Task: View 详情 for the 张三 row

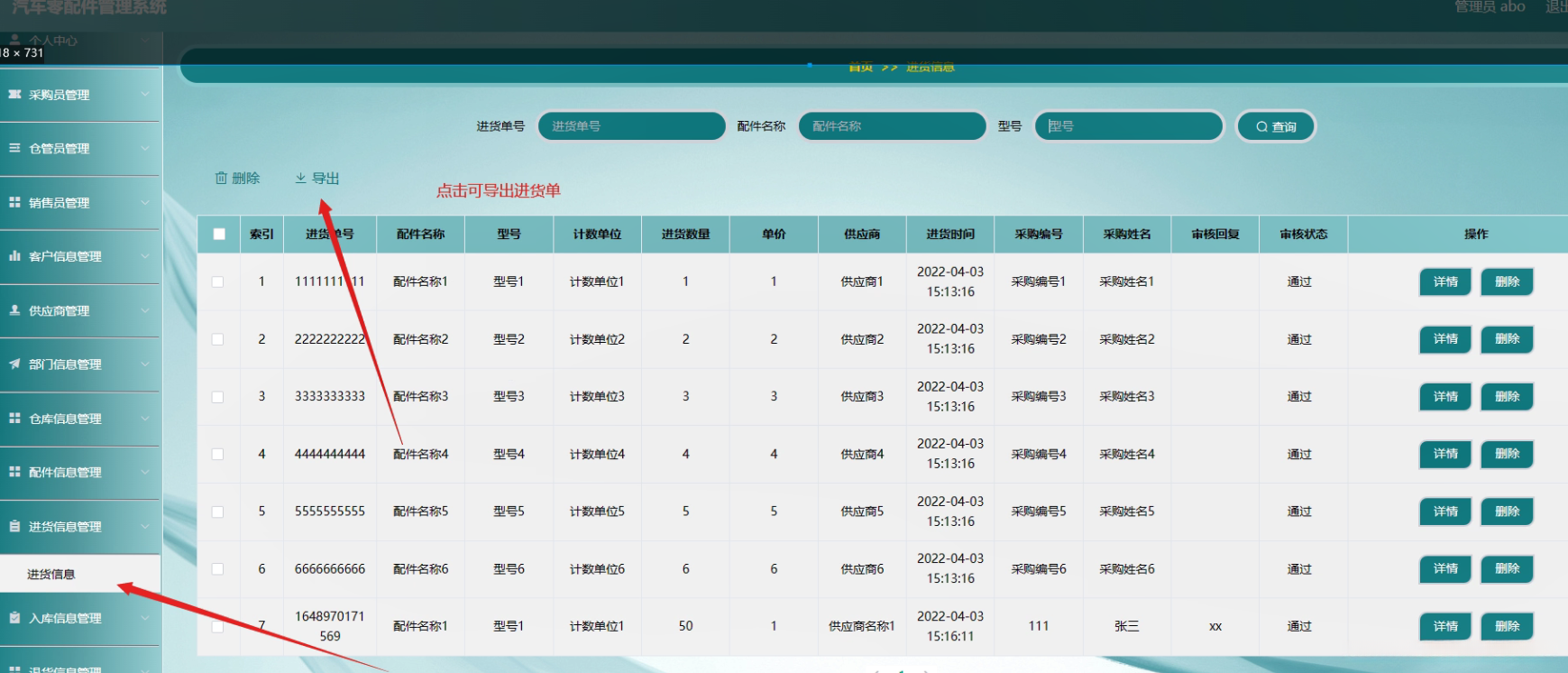Action: point(1445,626)
